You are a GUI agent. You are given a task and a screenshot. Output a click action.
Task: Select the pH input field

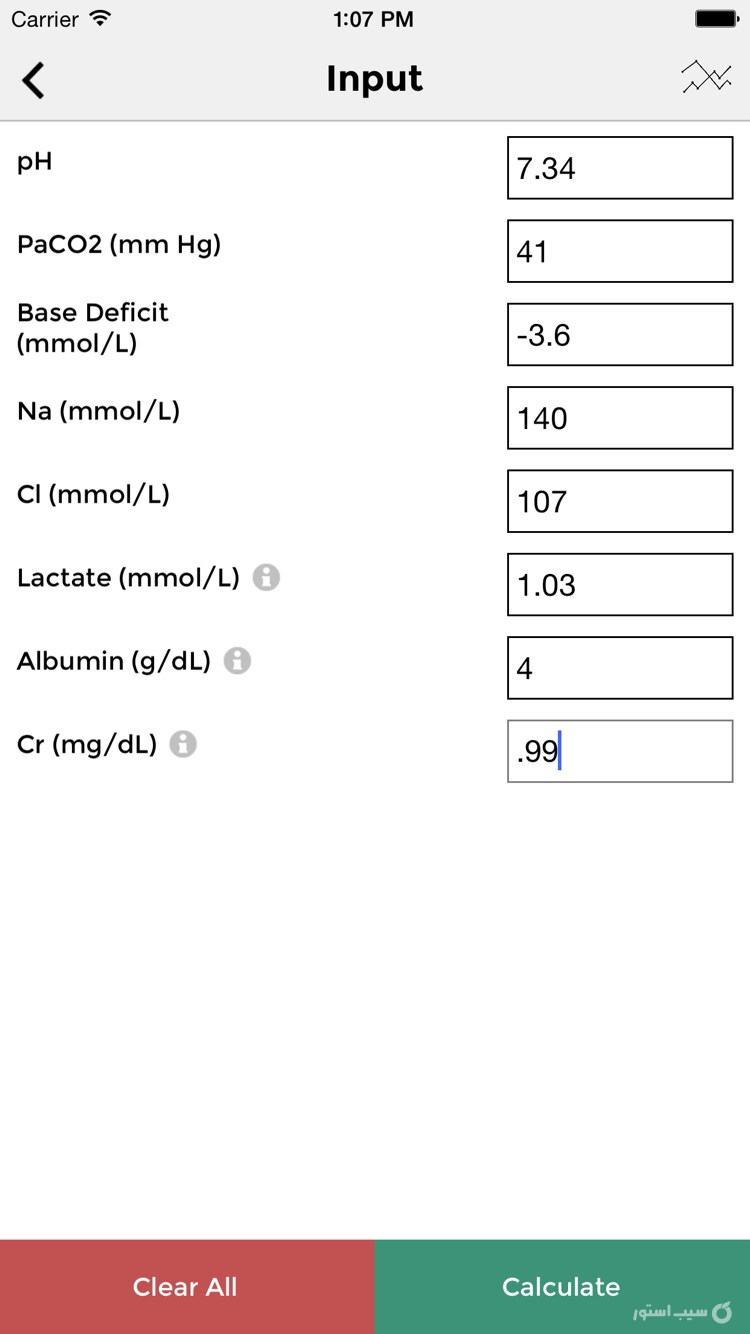pyautogui.click(x=619, y=167)
